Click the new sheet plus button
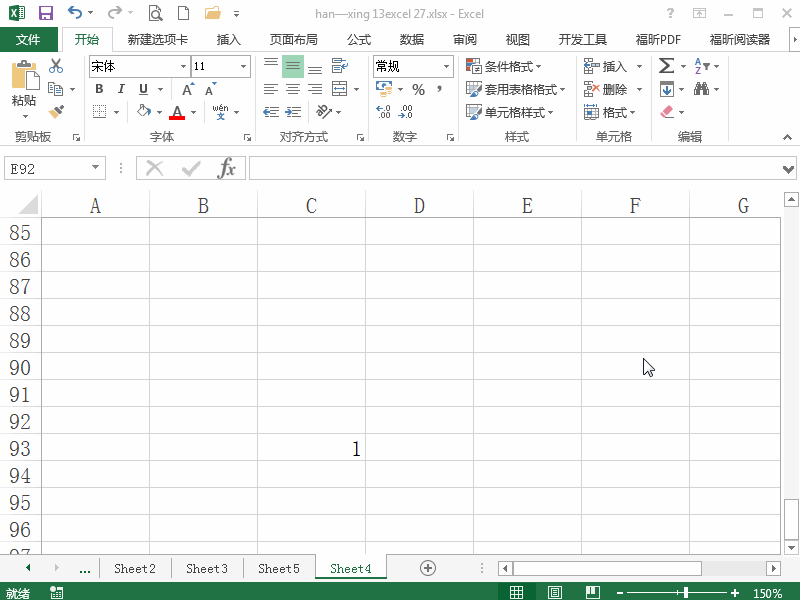Screen dimensions: 800x600 click(427, 568)
